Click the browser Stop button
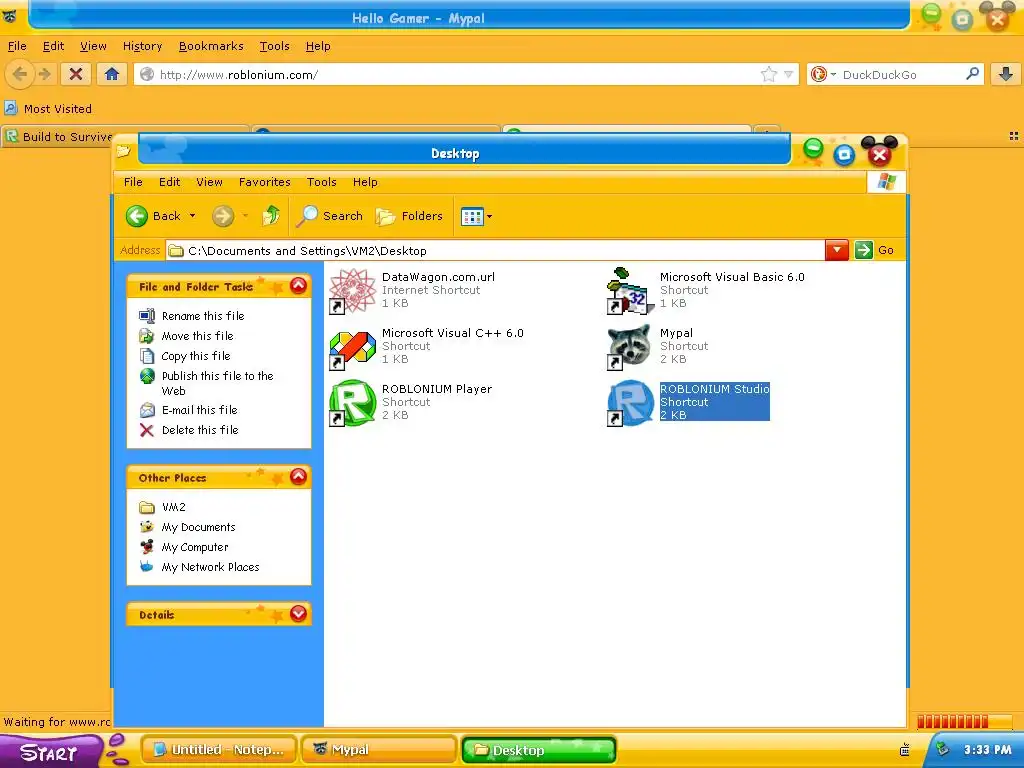Viewport: 1024px width, 768px height. click(x=76, y=74)
